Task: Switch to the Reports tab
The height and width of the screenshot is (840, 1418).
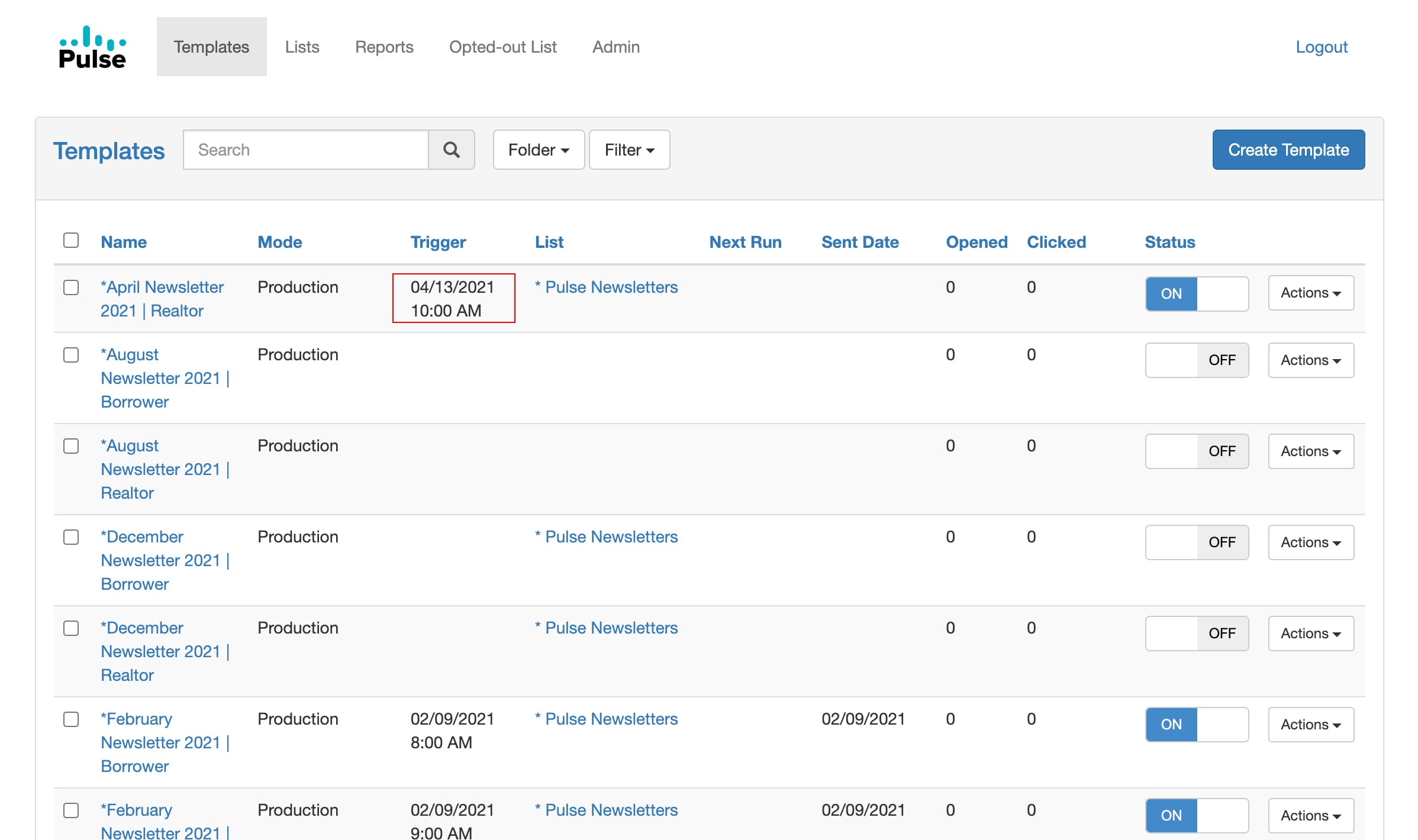Action: [384, 47]
